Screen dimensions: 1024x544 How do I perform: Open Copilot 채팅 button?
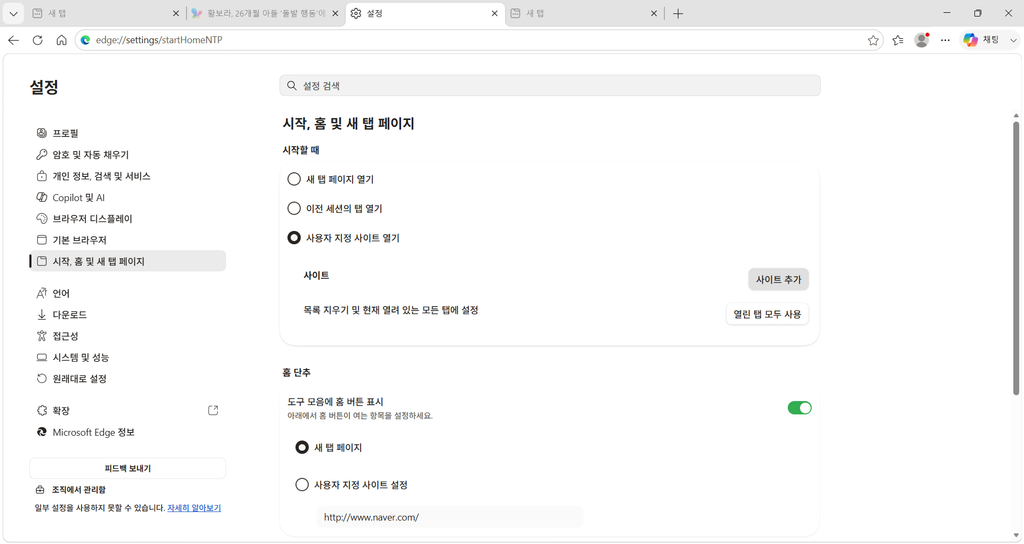pos(982,40)
